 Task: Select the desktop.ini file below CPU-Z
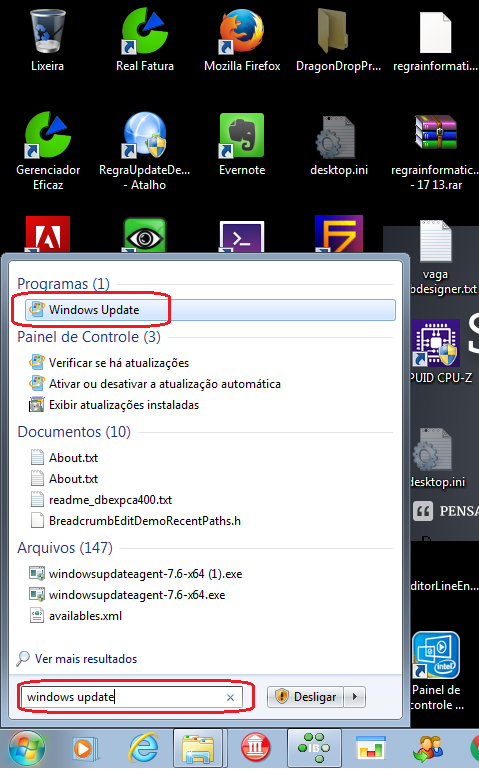point(439,458)
